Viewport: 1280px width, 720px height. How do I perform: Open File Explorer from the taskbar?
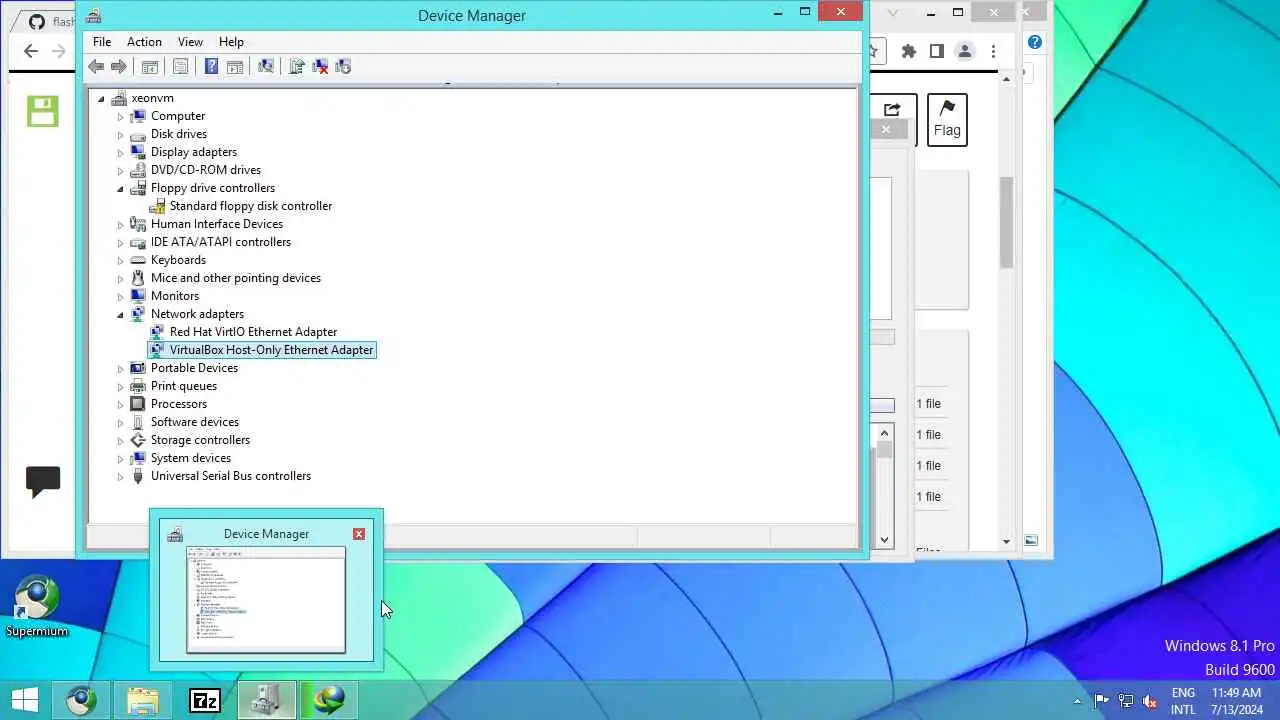pos(143,700)
